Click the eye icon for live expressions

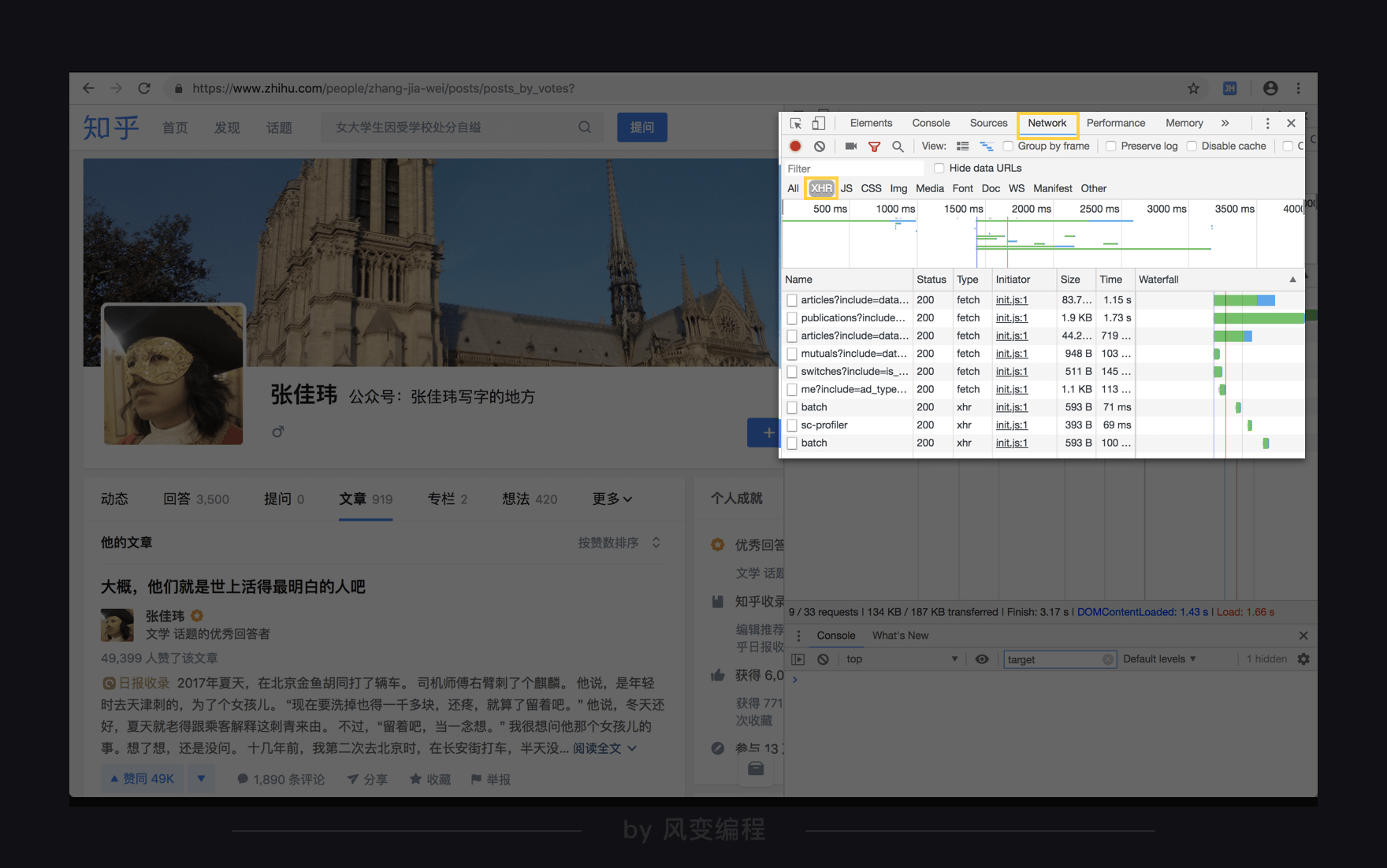point(981,658)
